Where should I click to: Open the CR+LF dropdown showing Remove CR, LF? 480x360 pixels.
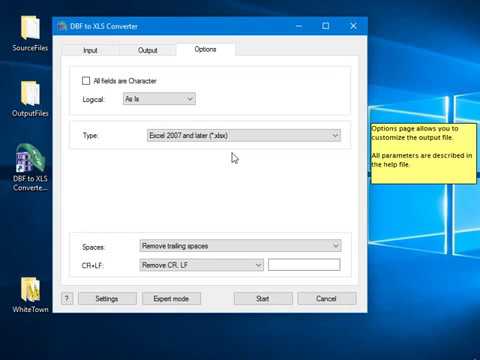click(x=202, y=265)
